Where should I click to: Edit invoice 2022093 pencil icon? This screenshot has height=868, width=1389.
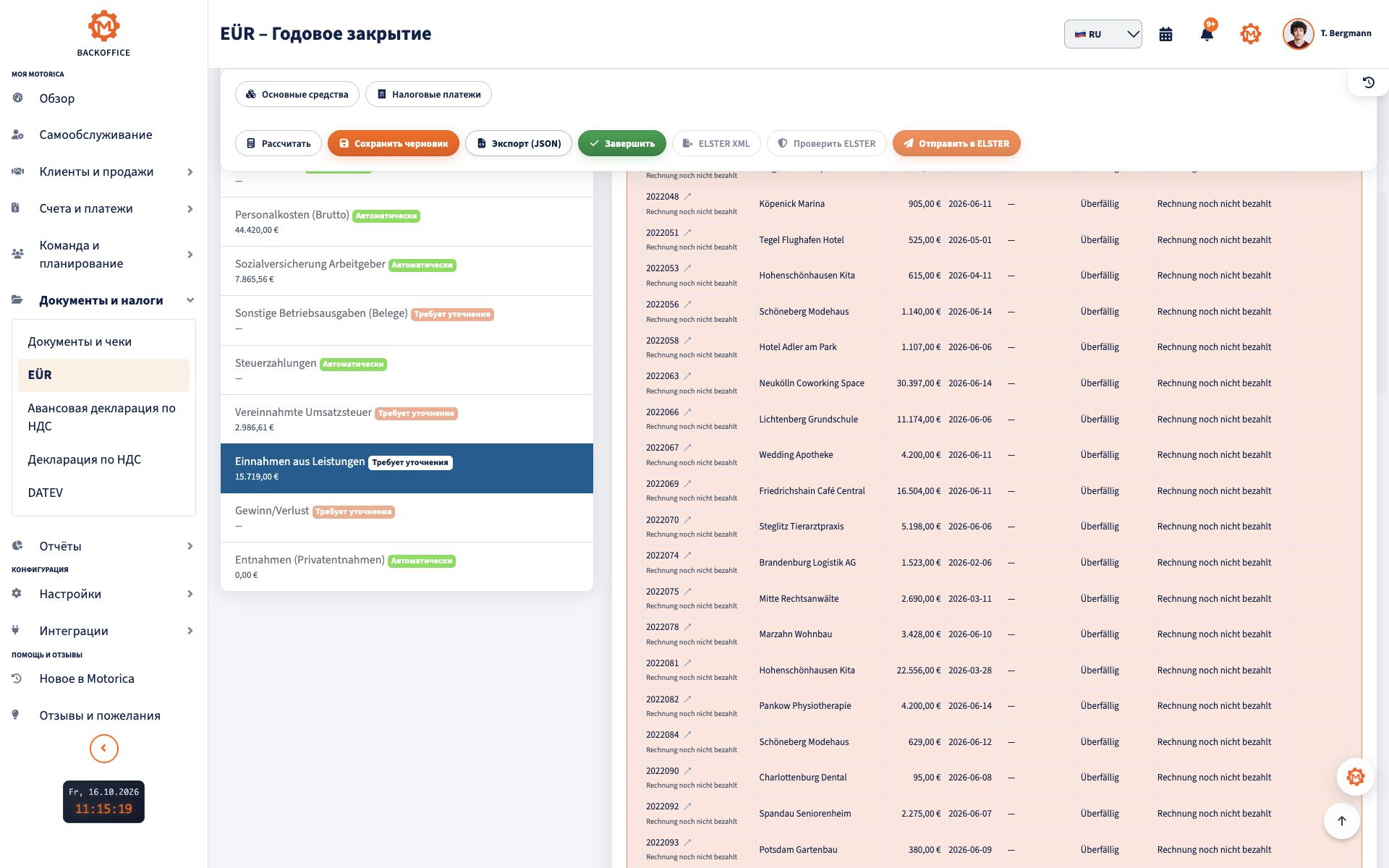point(688,843)
